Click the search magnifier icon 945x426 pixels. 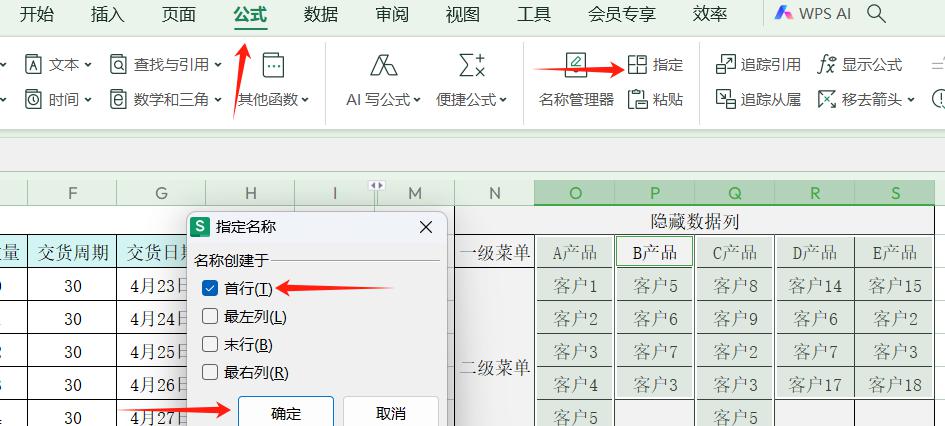(x=876, y=13)
